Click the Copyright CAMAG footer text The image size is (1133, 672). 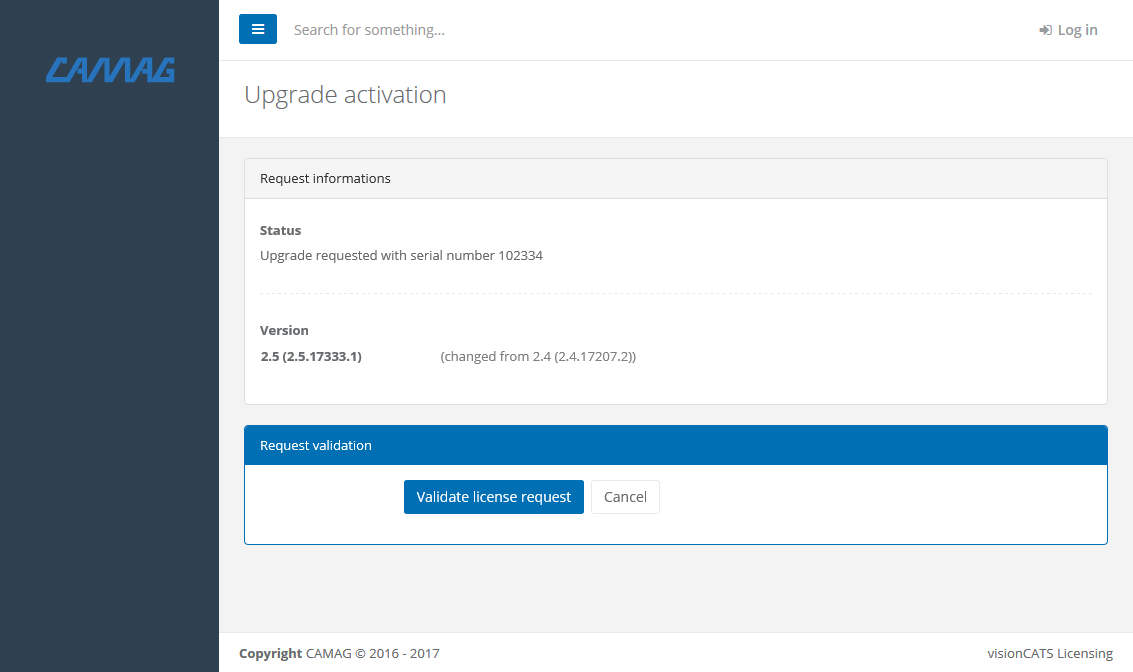pyautogui.click(x=339, y=653)
